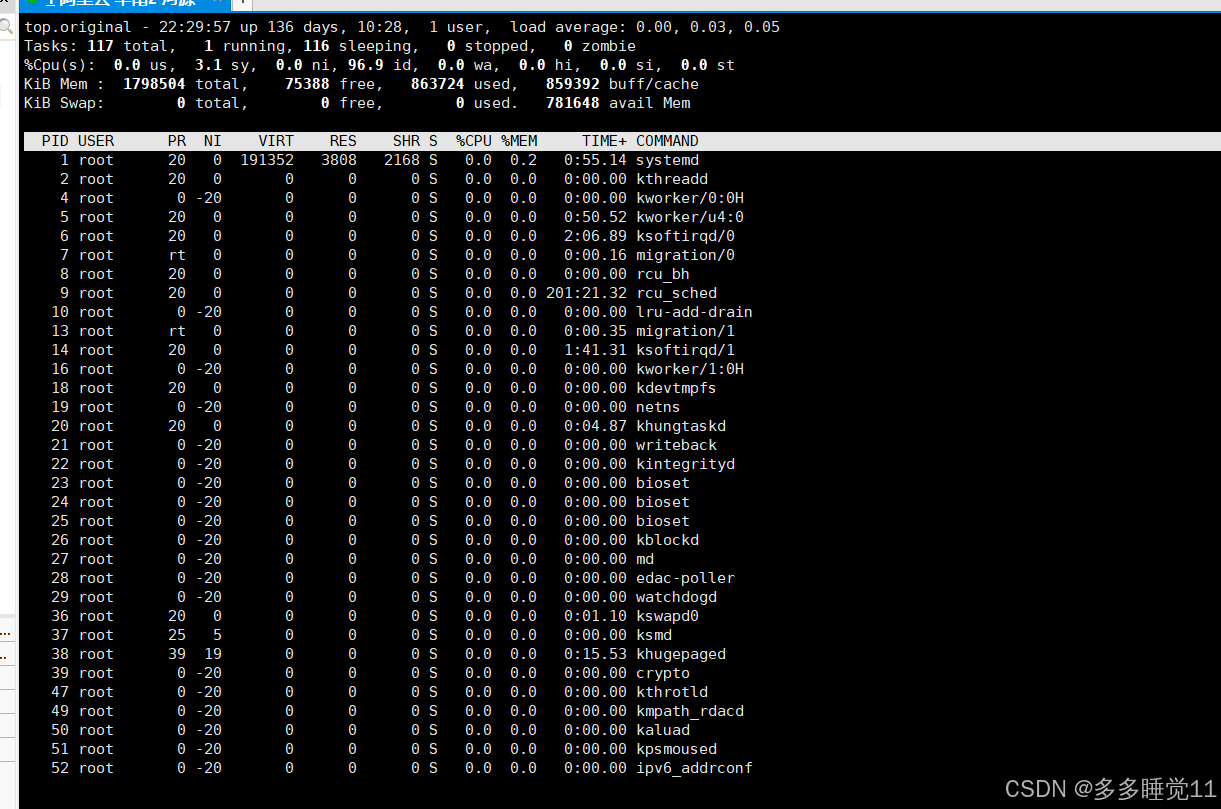Click the '75388 free' memory value

tap(334, 84)
